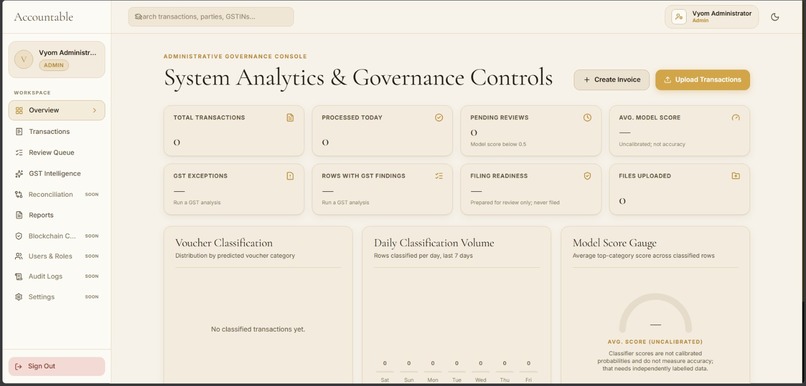Click 'No classified transactions yet.' message
Image resolution: width=806 pixels, height=386 pixels.
(258, 329)
